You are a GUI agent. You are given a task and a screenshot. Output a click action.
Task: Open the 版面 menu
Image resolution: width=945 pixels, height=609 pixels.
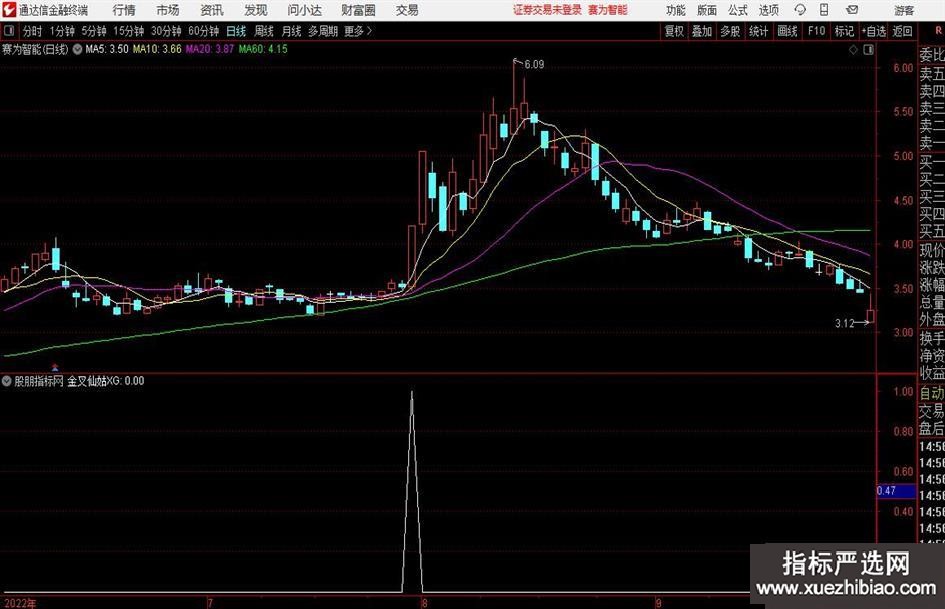[706, 10]
